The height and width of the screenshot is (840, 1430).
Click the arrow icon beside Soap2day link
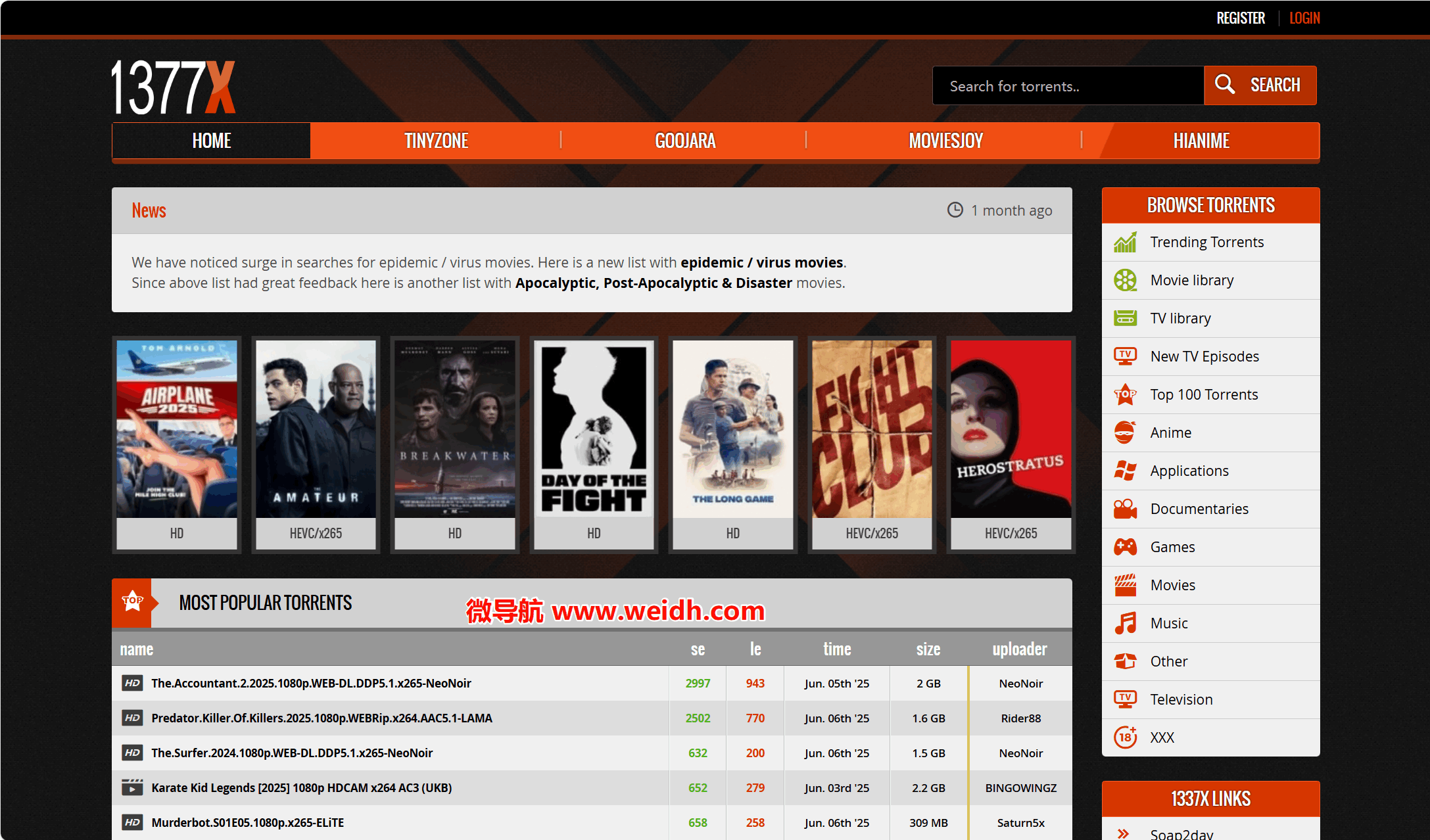coord(1123,834)
